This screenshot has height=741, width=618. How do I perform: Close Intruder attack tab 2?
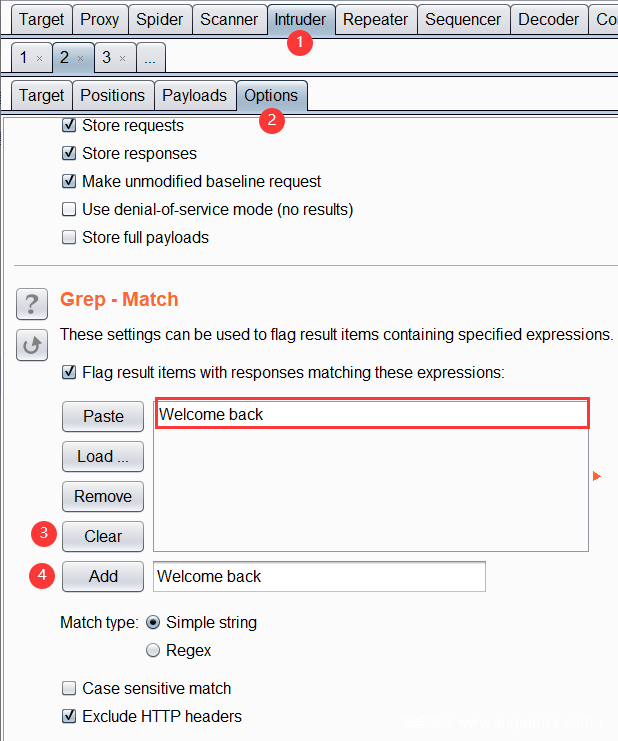81,59
